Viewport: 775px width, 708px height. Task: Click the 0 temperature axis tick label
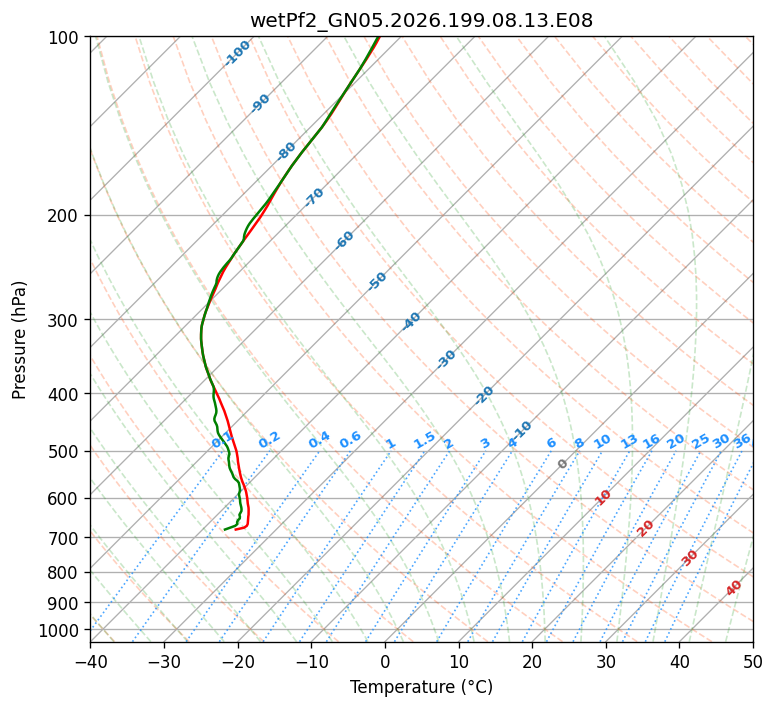tap(386, 662)
